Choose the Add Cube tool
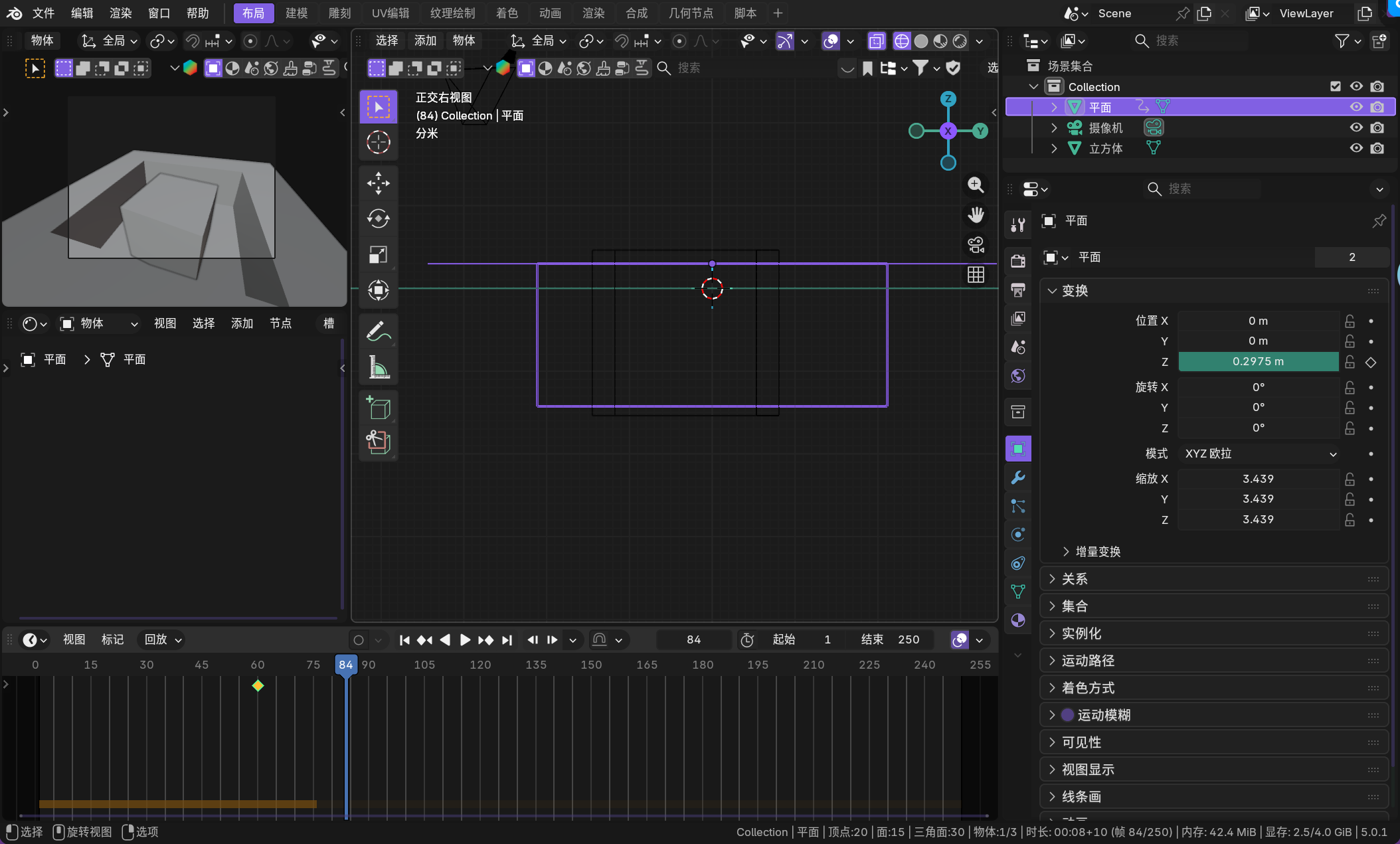Viewport: 1400px width, 844px height. coord(379,407)
